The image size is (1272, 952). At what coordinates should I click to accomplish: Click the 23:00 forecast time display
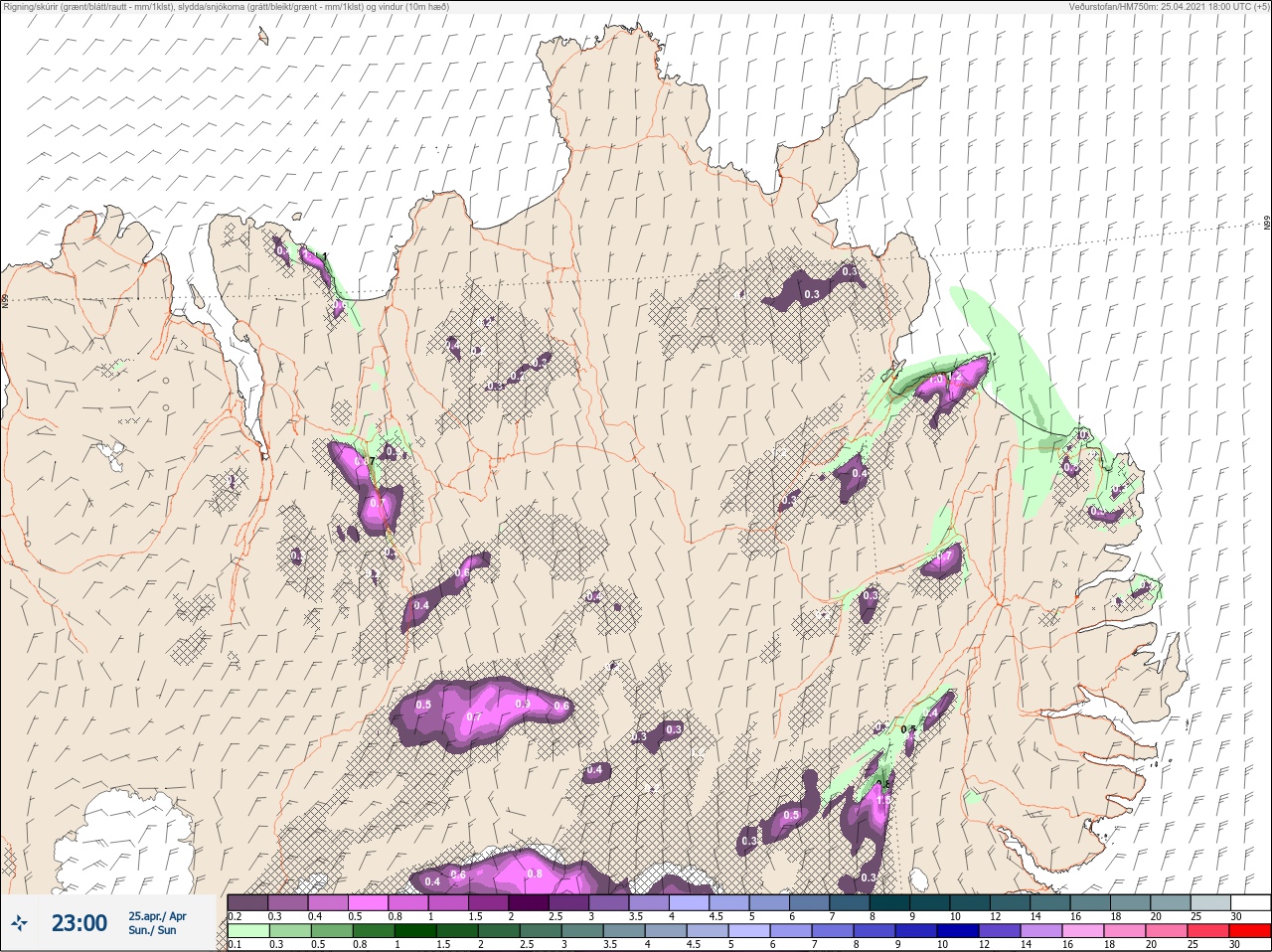pyautogui.click(x=79, y=923)
